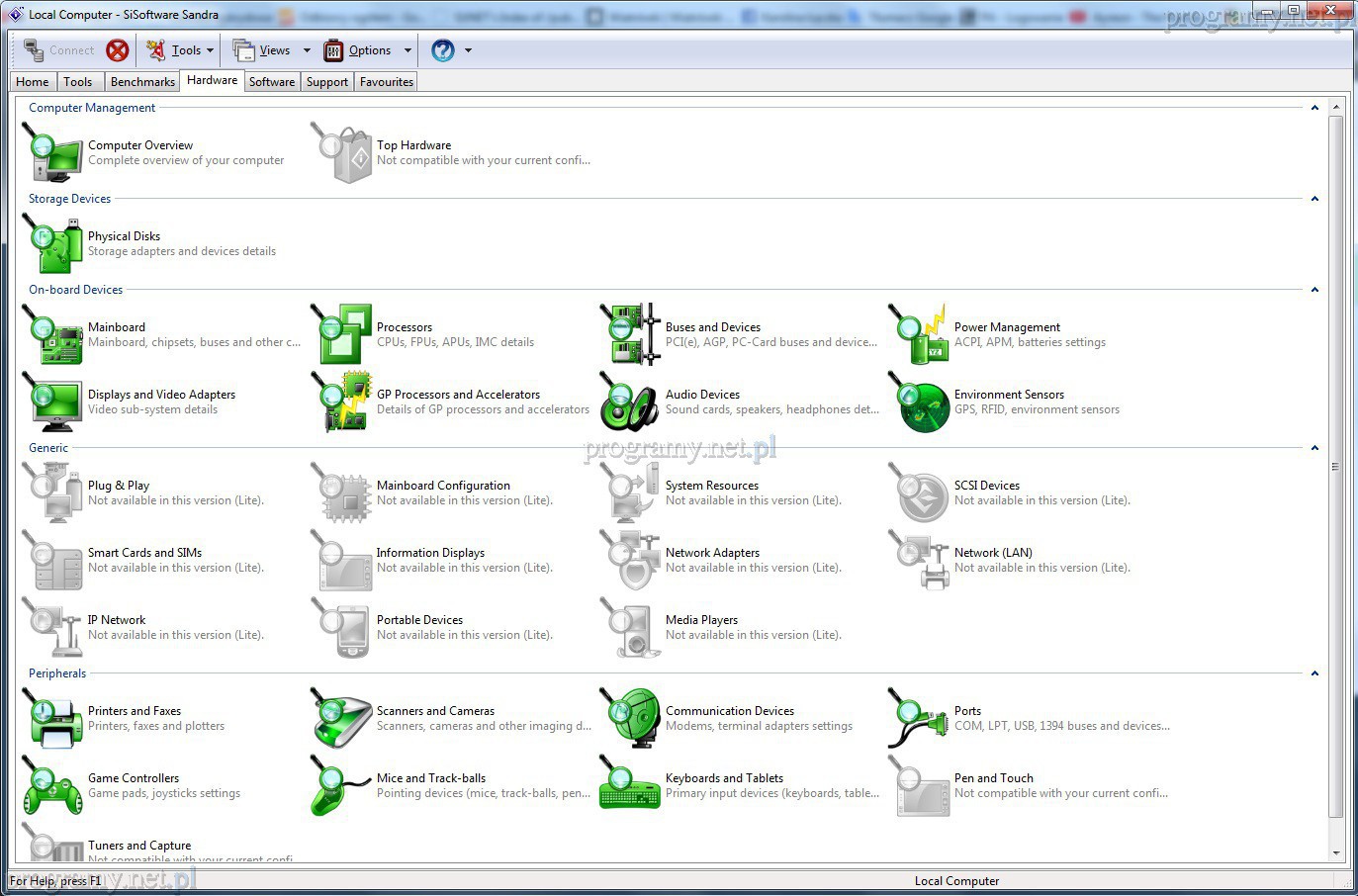Viewport: 1358px width, 896px height.
Task: Open the Physical Disks module icon
Action: pyautogui.click(x=54, y=244)
